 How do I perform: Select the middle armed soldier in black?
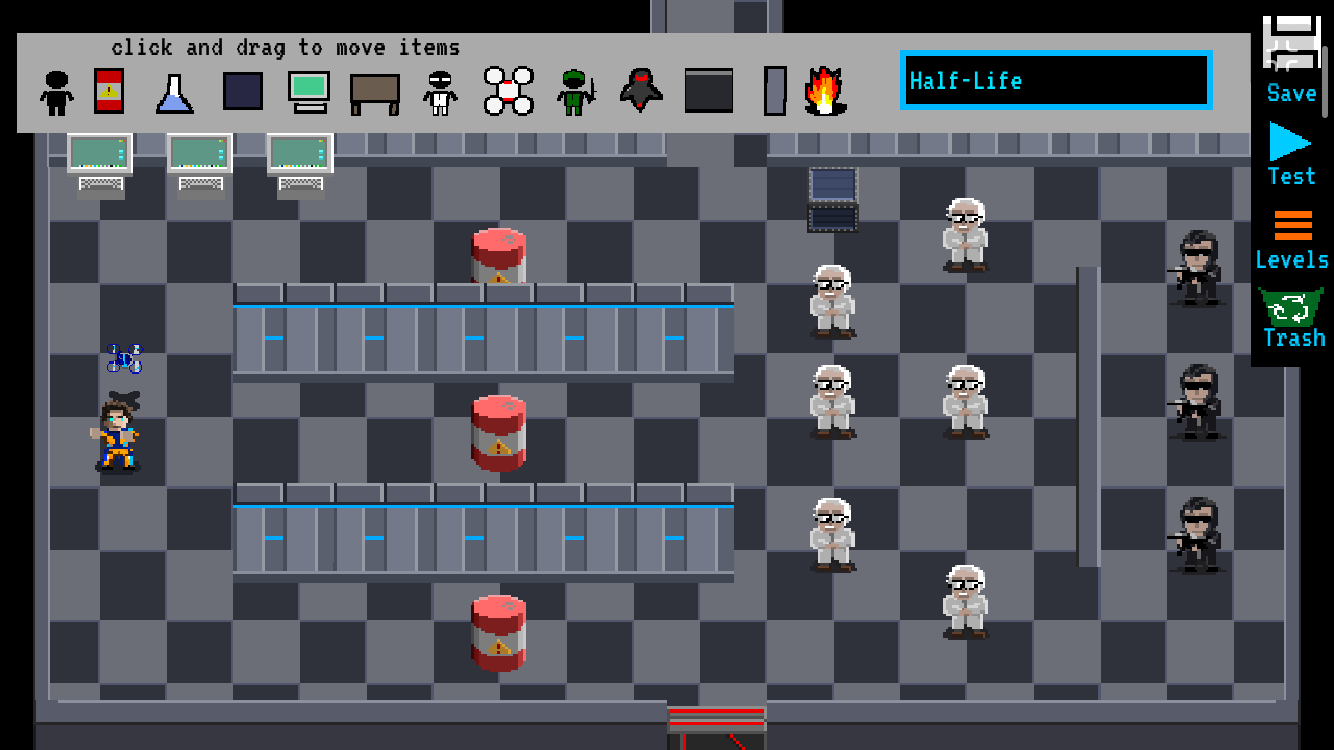point(1197,401)
